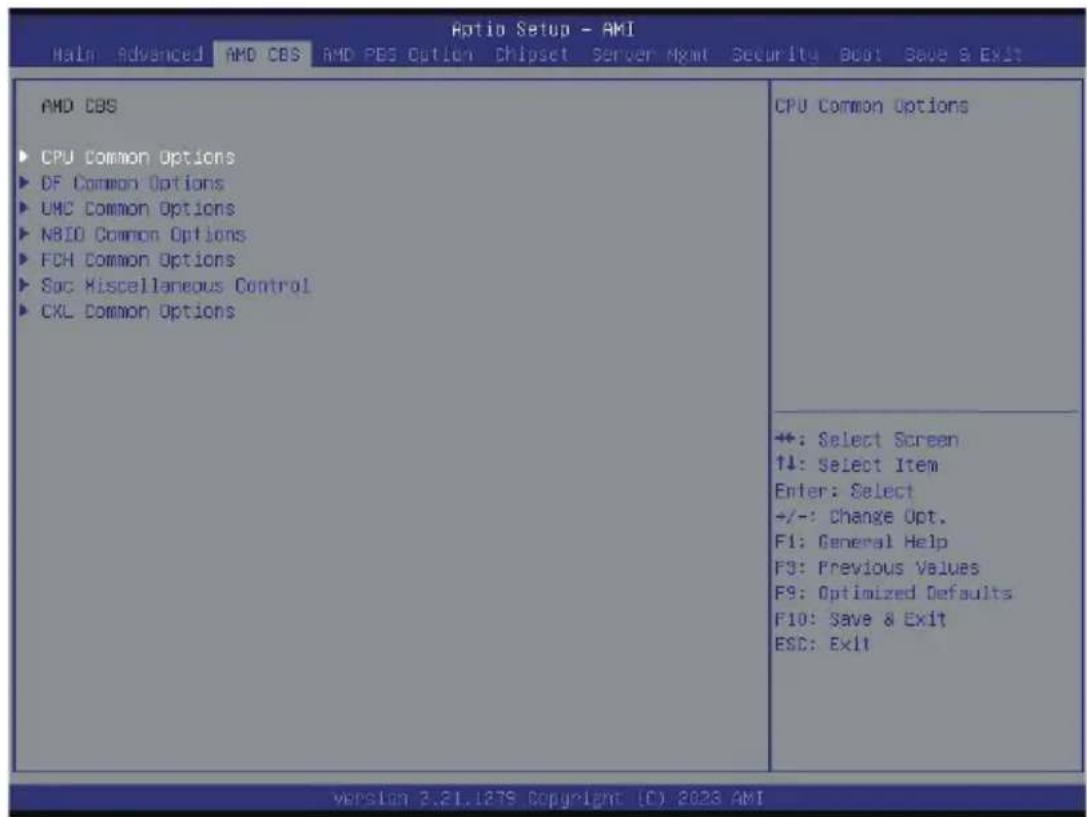
Task: Click arrow beside CPU Common Options
Action: click(x=24, y=157)
